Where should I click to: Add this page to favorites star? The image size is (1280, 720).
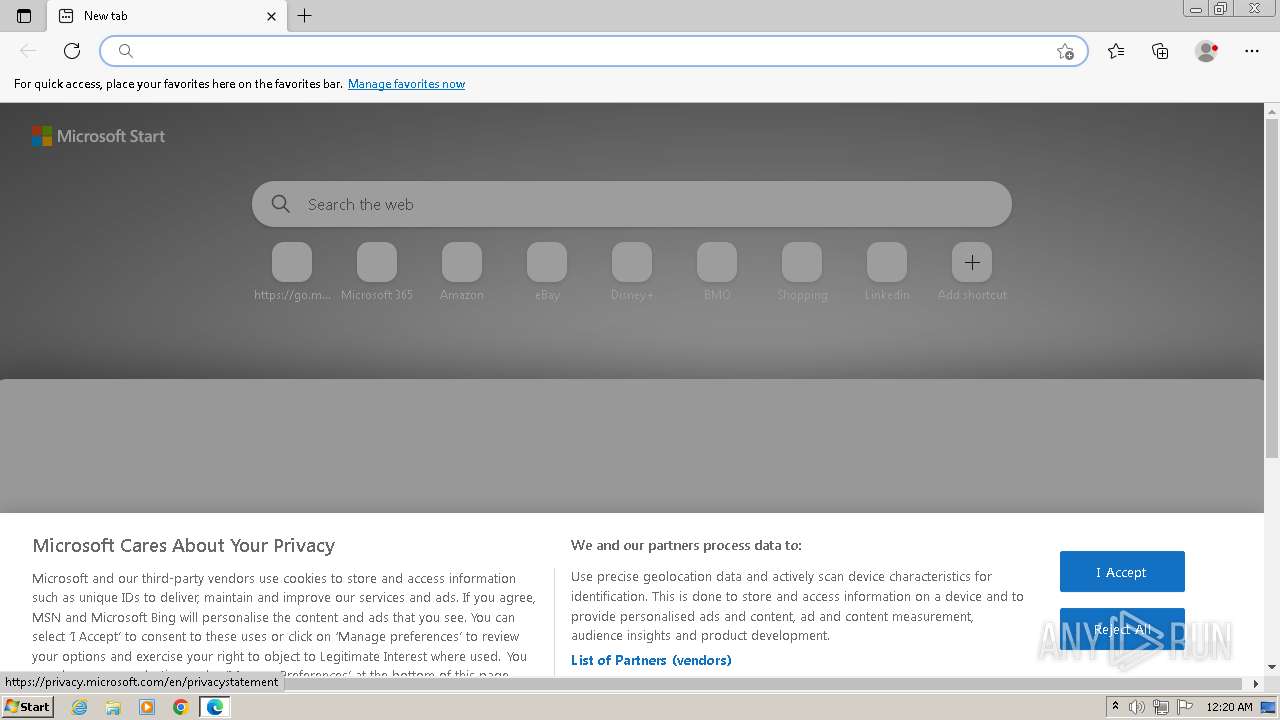pyautogui.click(x=1065, y=51)
